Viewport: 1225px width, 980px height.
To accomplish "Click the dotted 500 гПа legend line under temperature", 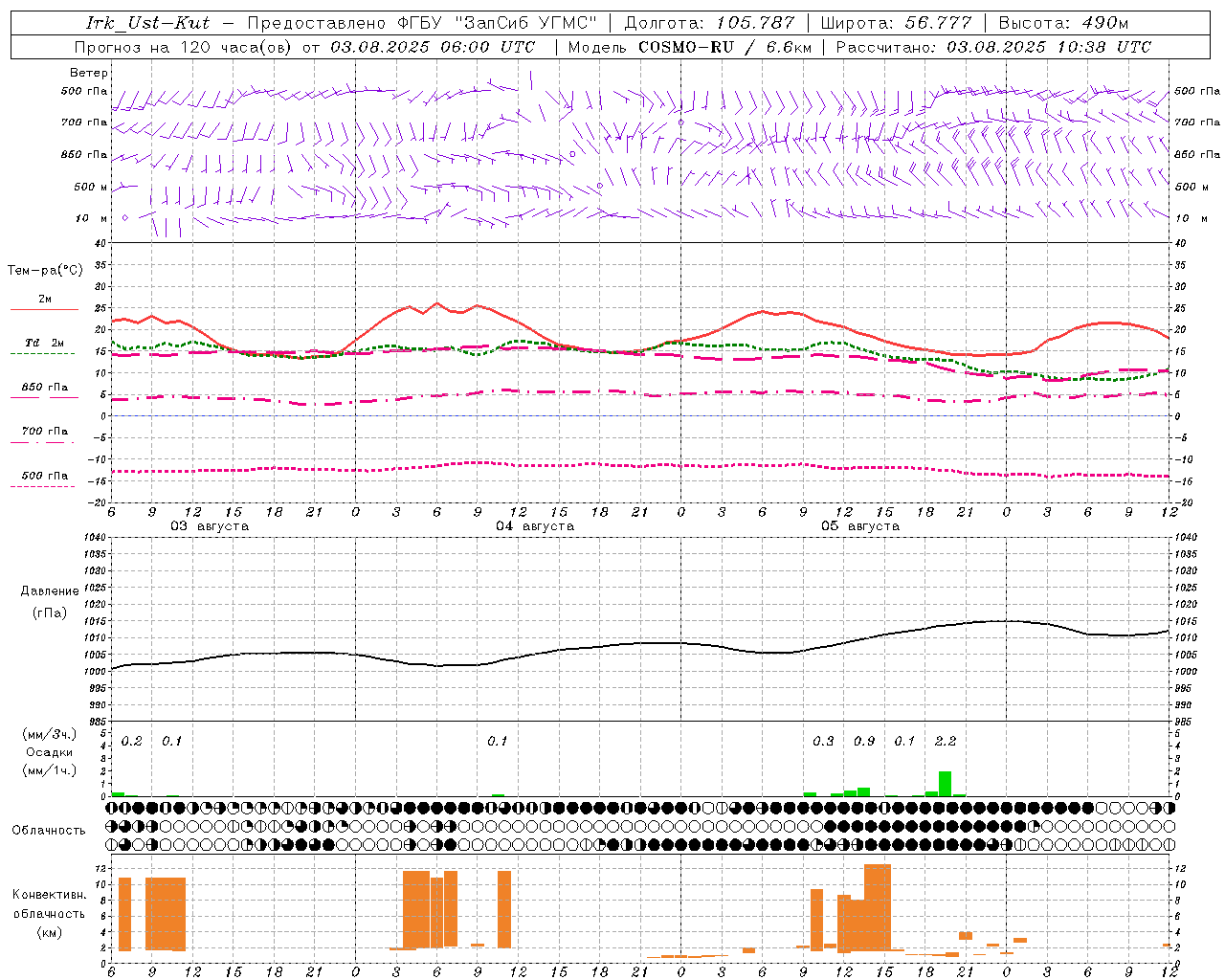I will [43, 487].
